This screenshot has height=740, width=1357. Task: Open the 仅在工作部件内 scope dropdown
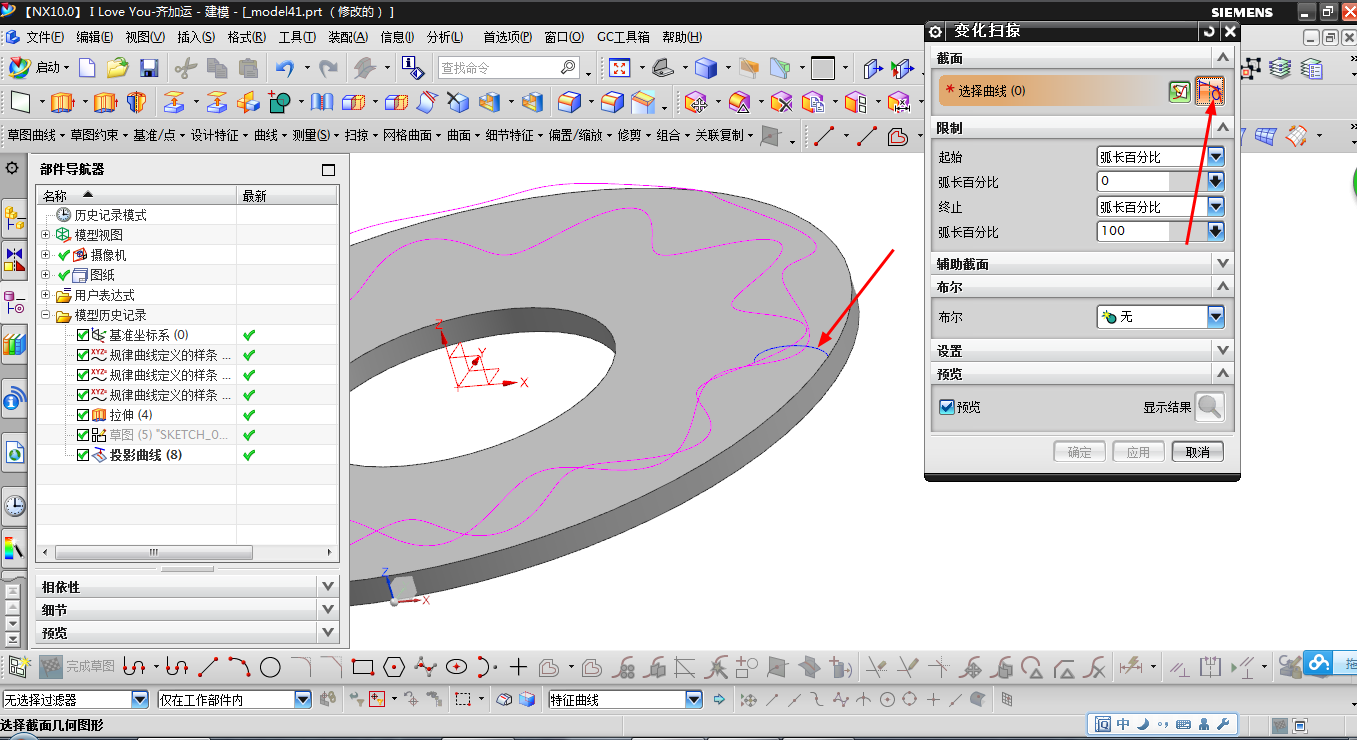[303, 700]
